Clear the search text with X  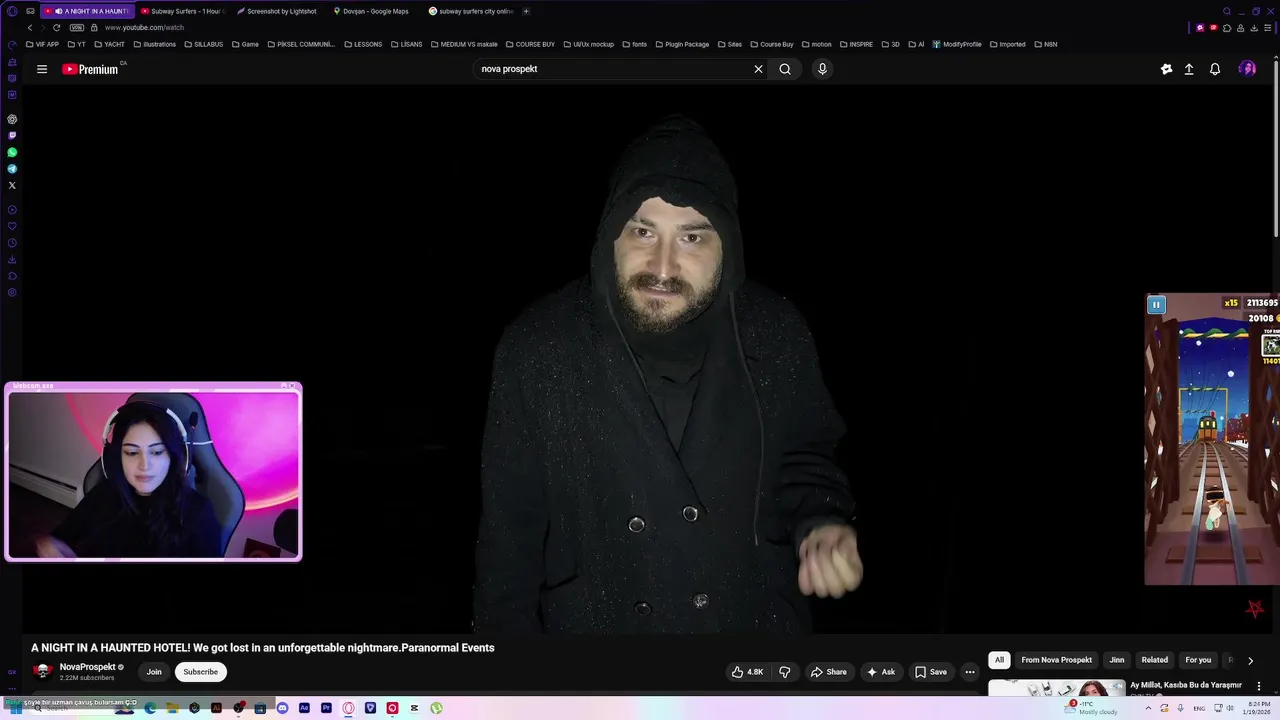click(x=758, y=69)
